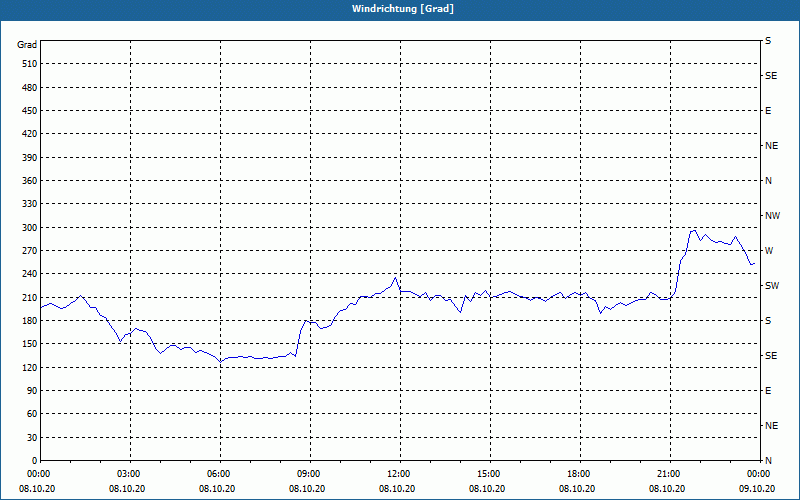800x500 pixels.
Task: Click the 09.10.20 date label
Action: pos(757,489)
